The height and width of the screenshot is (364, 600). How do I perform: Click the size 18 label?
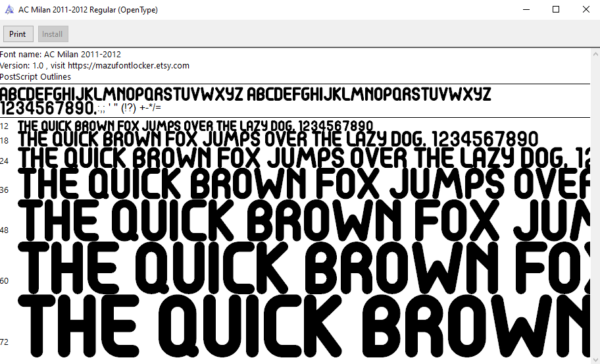4,141
